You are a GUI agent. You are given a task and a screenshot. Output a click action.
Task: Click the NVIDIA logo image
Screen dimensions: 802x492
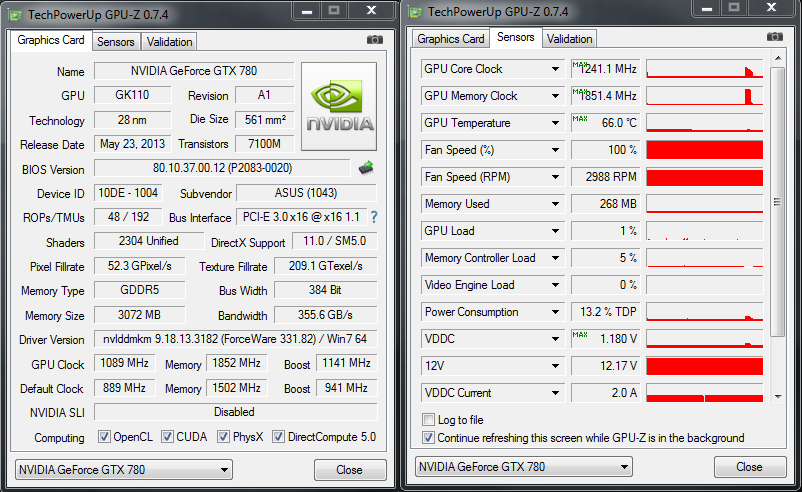tap(339, 106)
